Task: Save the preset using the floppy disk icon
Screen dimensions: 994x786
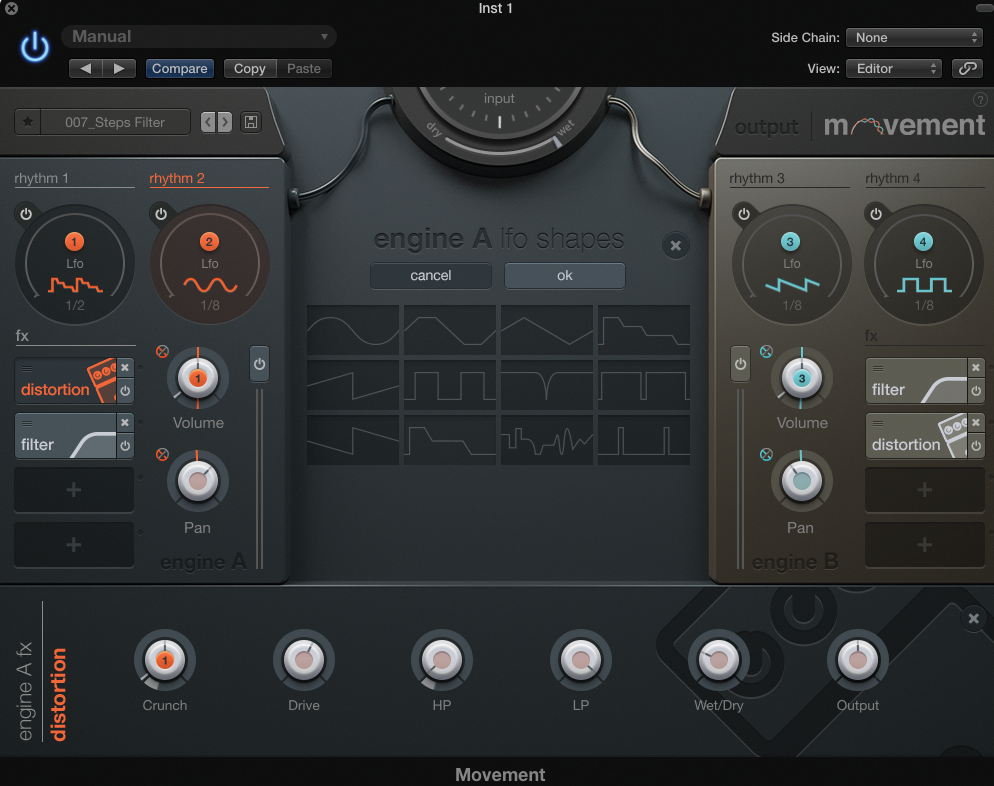Action: [251, 122]
